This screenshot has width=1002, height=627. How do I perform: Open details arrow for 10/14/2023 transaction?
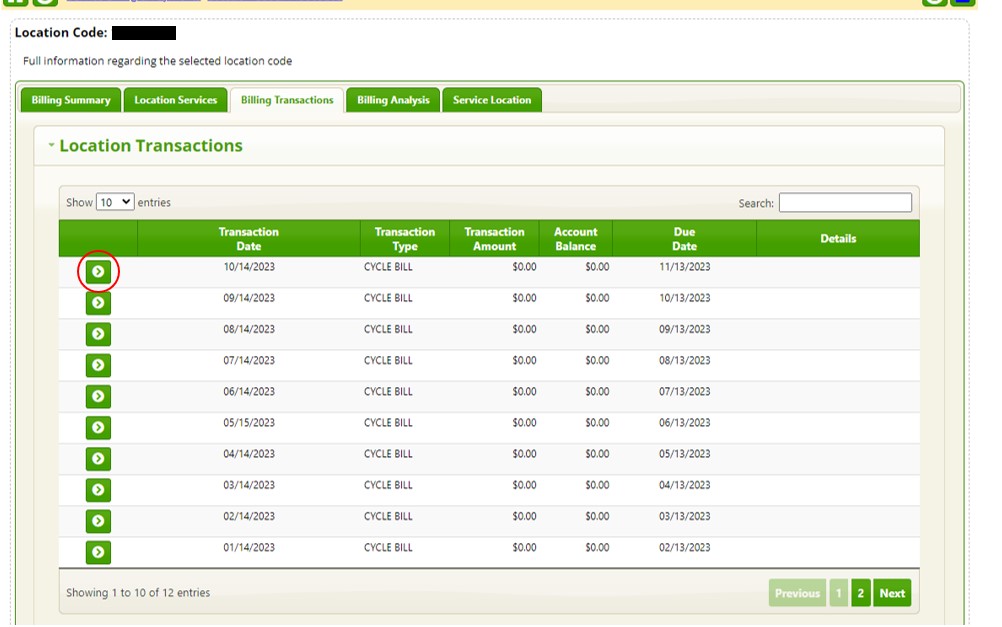98,272
